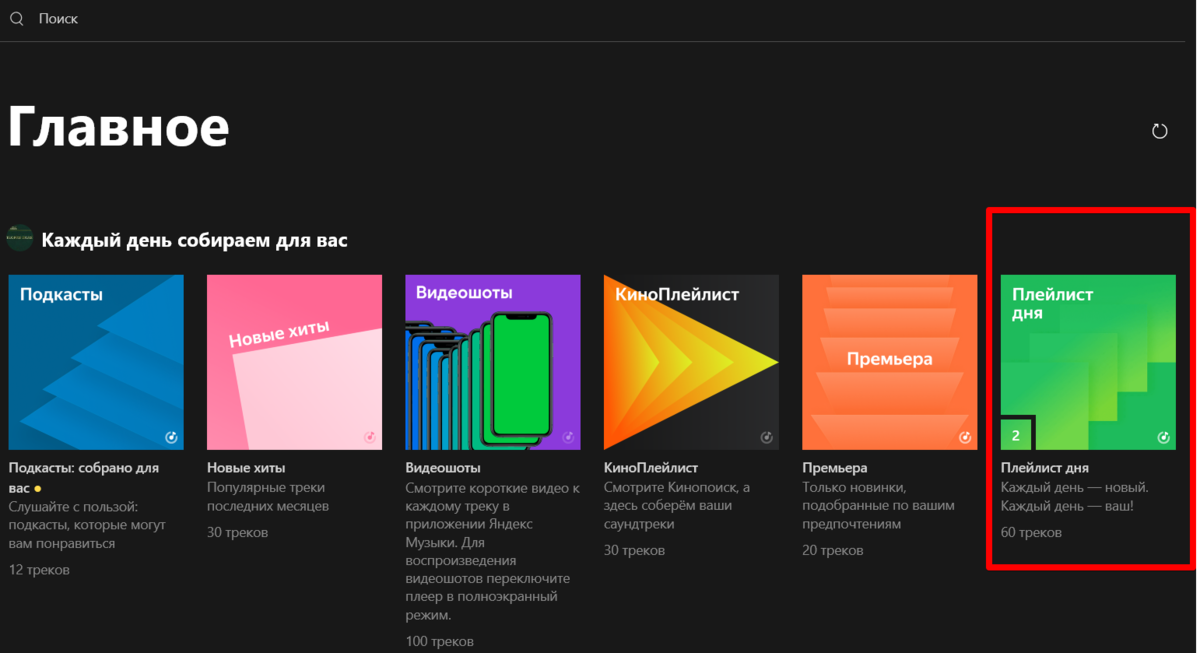Open the Новые хиты title link

tap(246, 468)
